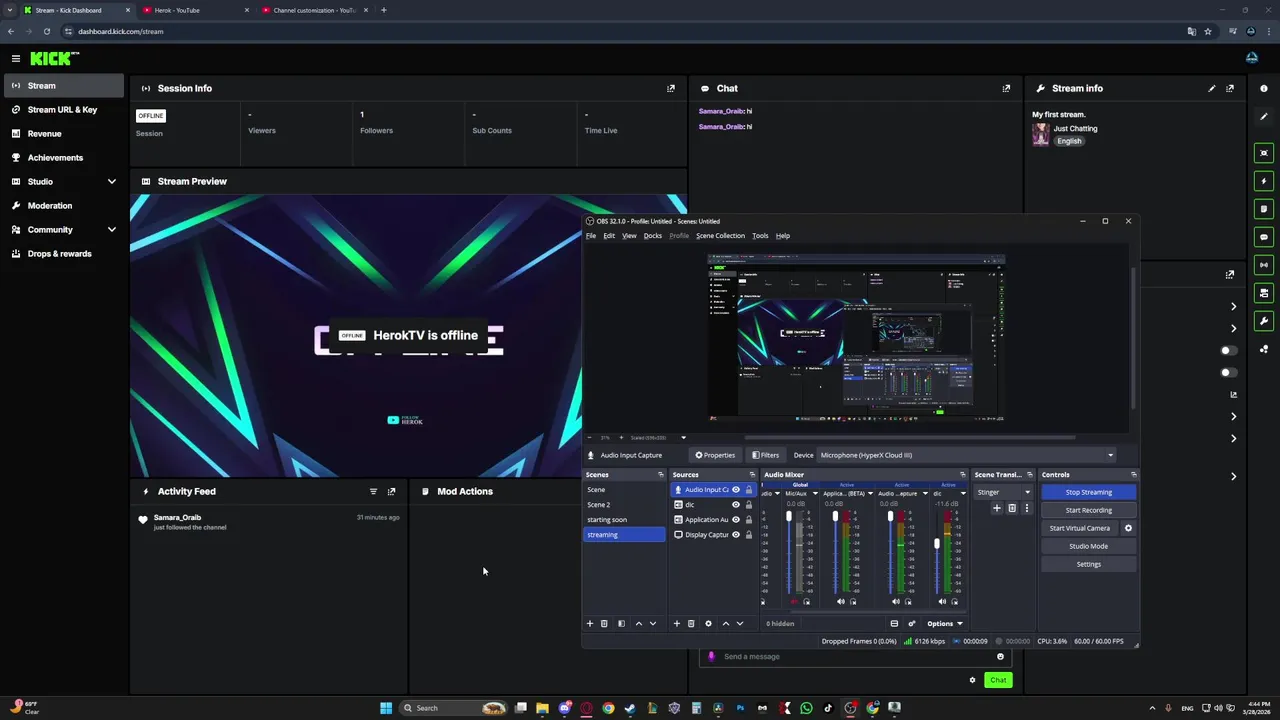This screenshot has height=720, width=1280.
Task: Open virtual camera settings gear
Action: click(x=1129, y=528)
